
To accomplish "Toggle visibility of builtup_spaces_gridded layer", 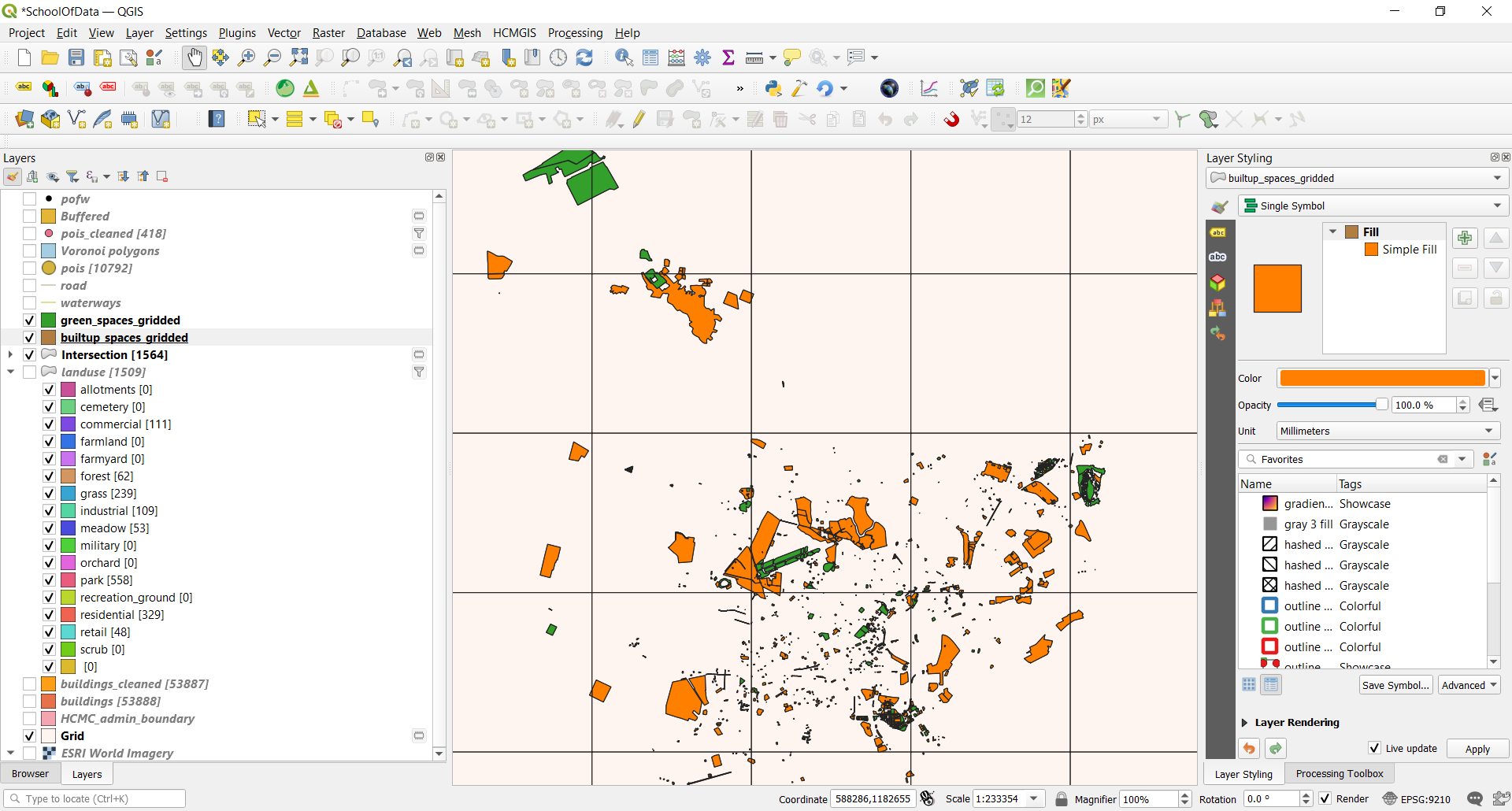I will coord(29,338).
